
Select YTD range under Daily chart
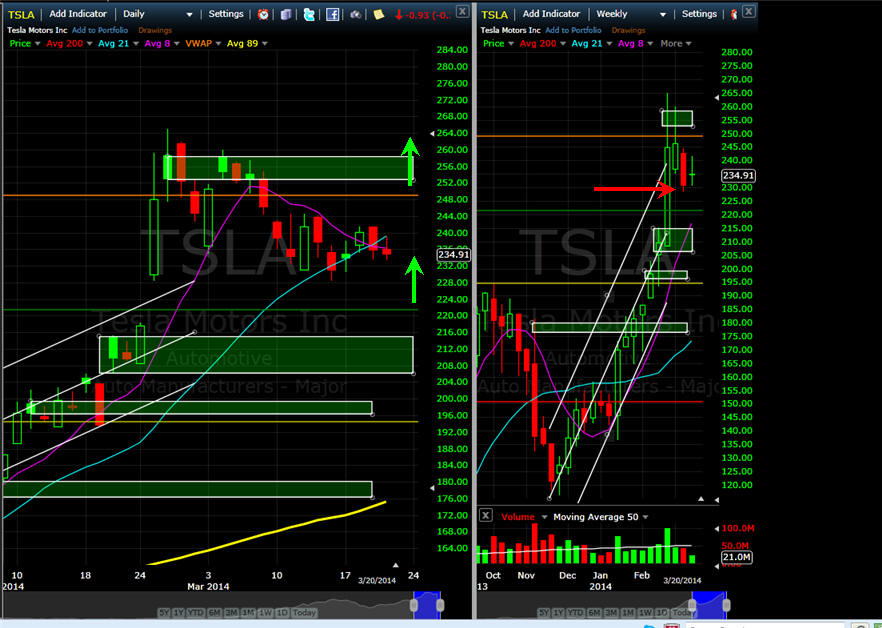195,612
